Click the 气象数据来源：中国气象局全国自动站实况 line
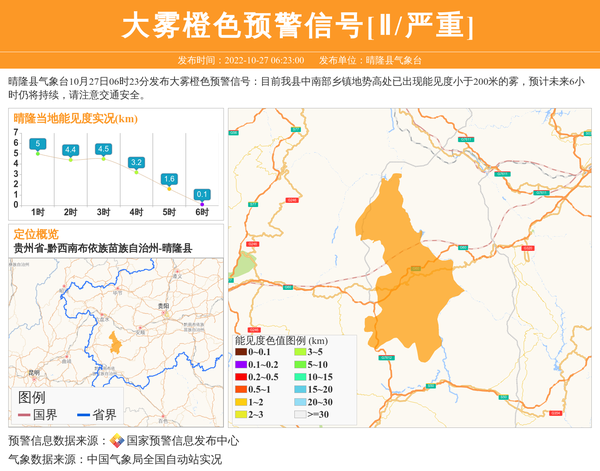The width and height of the screenshot is (600, 471). click(115, 460)
